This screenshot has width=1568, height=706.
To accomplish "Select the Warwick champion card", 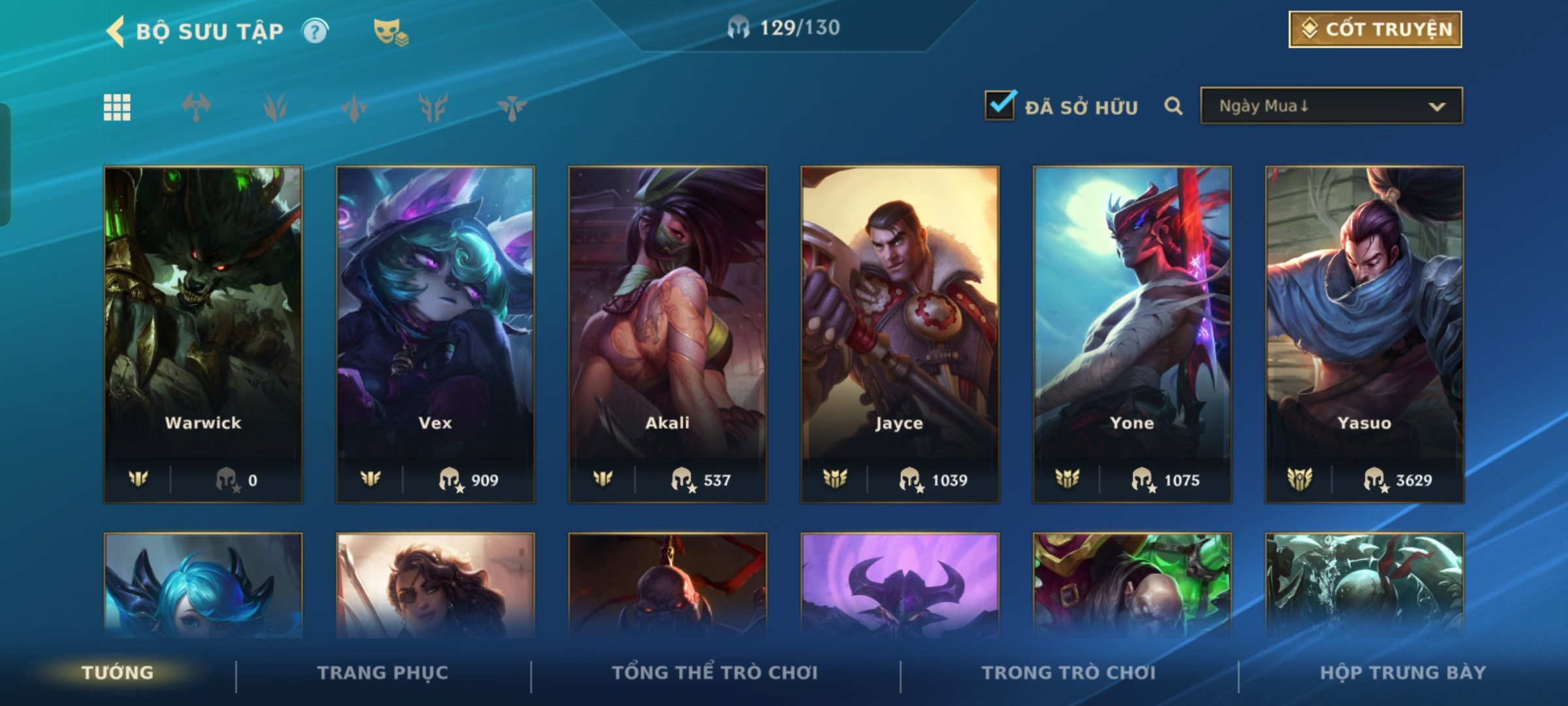I will [203, 335].
